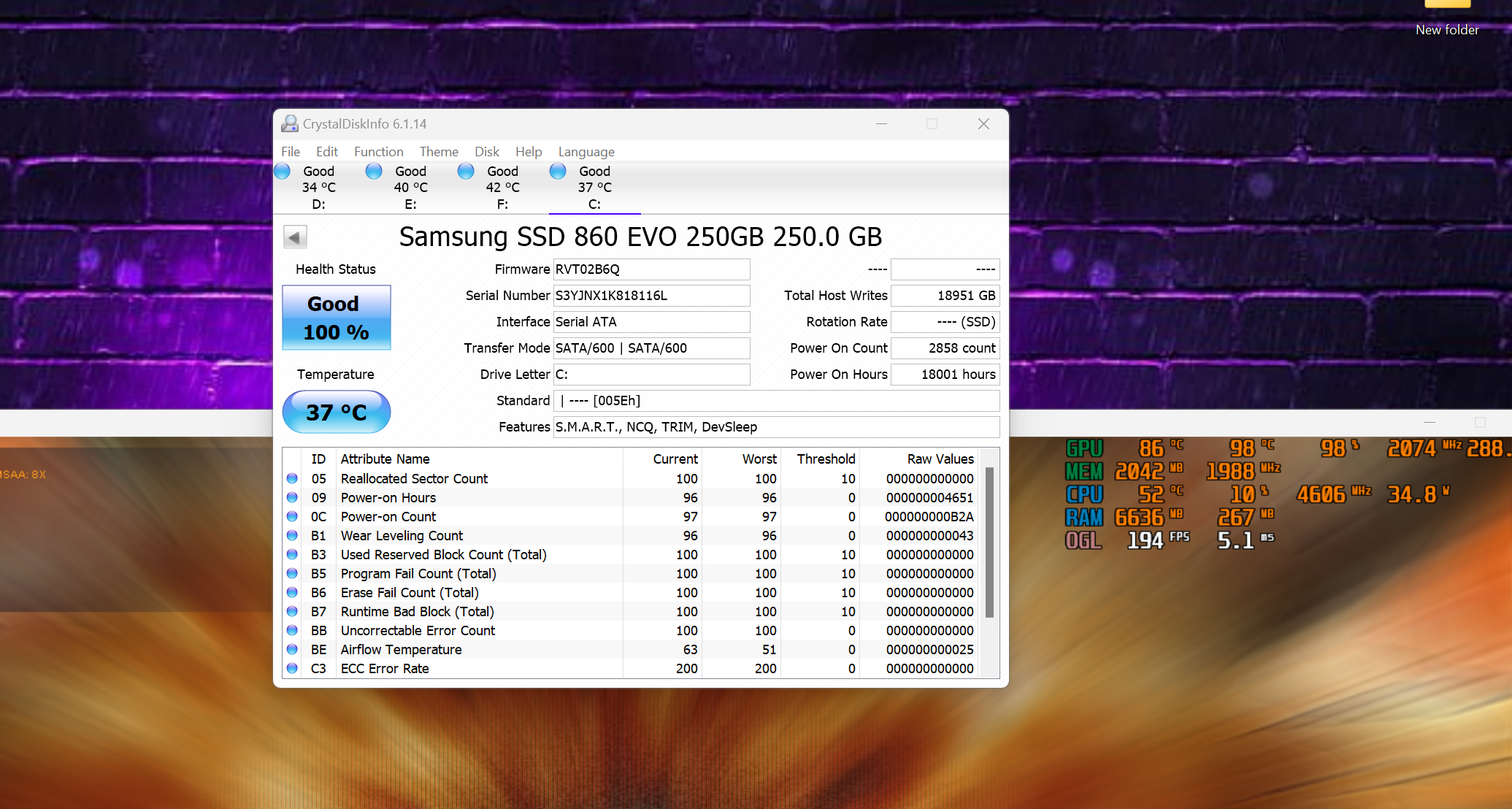Open the File menu
Viewport: 1512px width, 809px height.
point(291,152)
